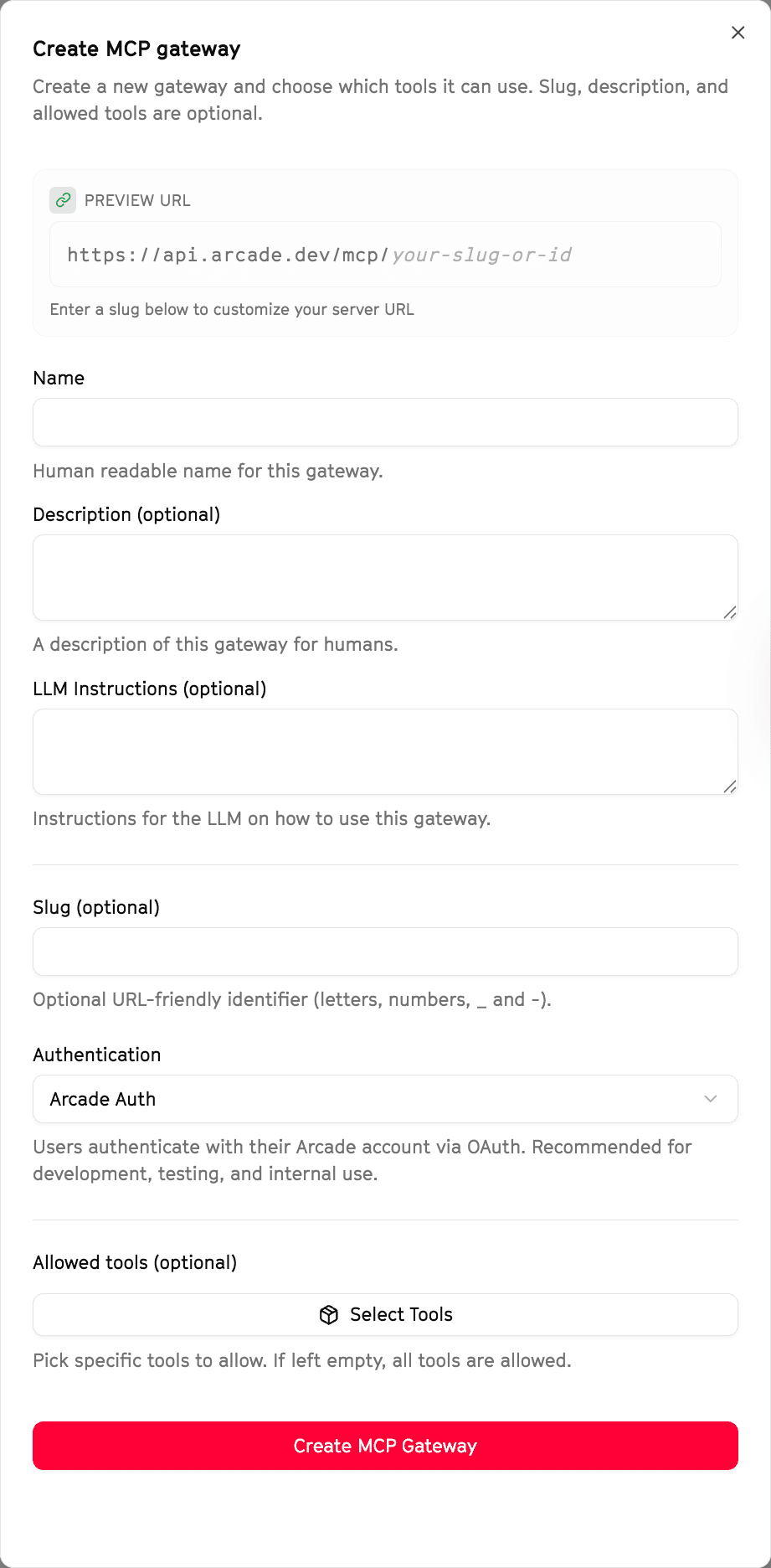771x1568 pixels.
Task: Click the Allowed tools section label
Action: coord(135,1262)
